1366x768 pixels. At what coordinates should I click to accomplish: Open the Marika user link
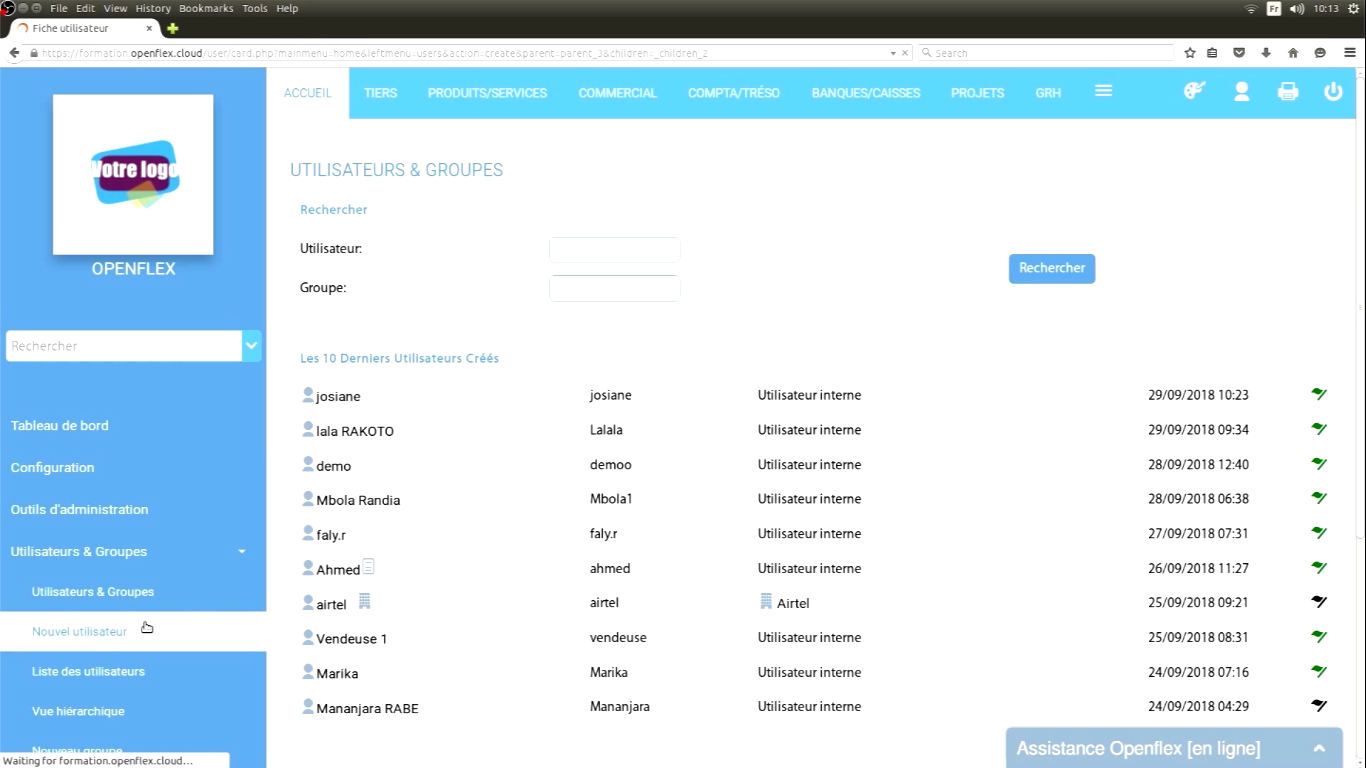337,674
